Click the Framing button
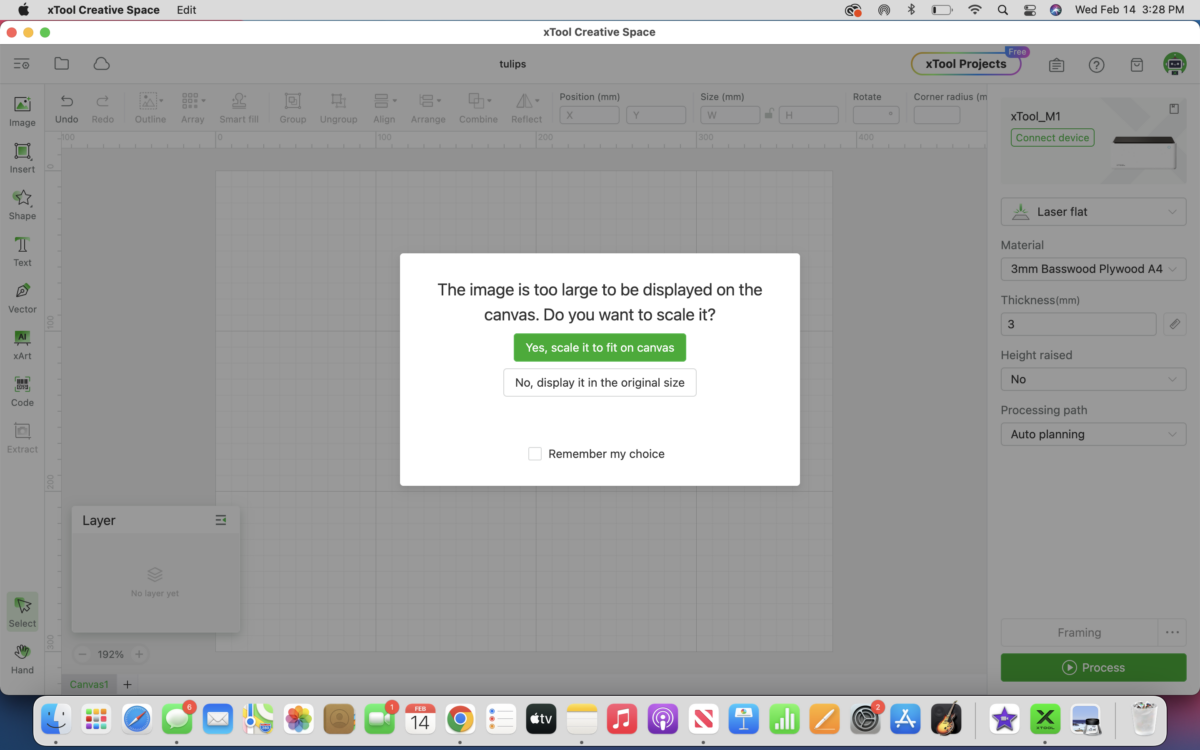 coord(1079,632)
